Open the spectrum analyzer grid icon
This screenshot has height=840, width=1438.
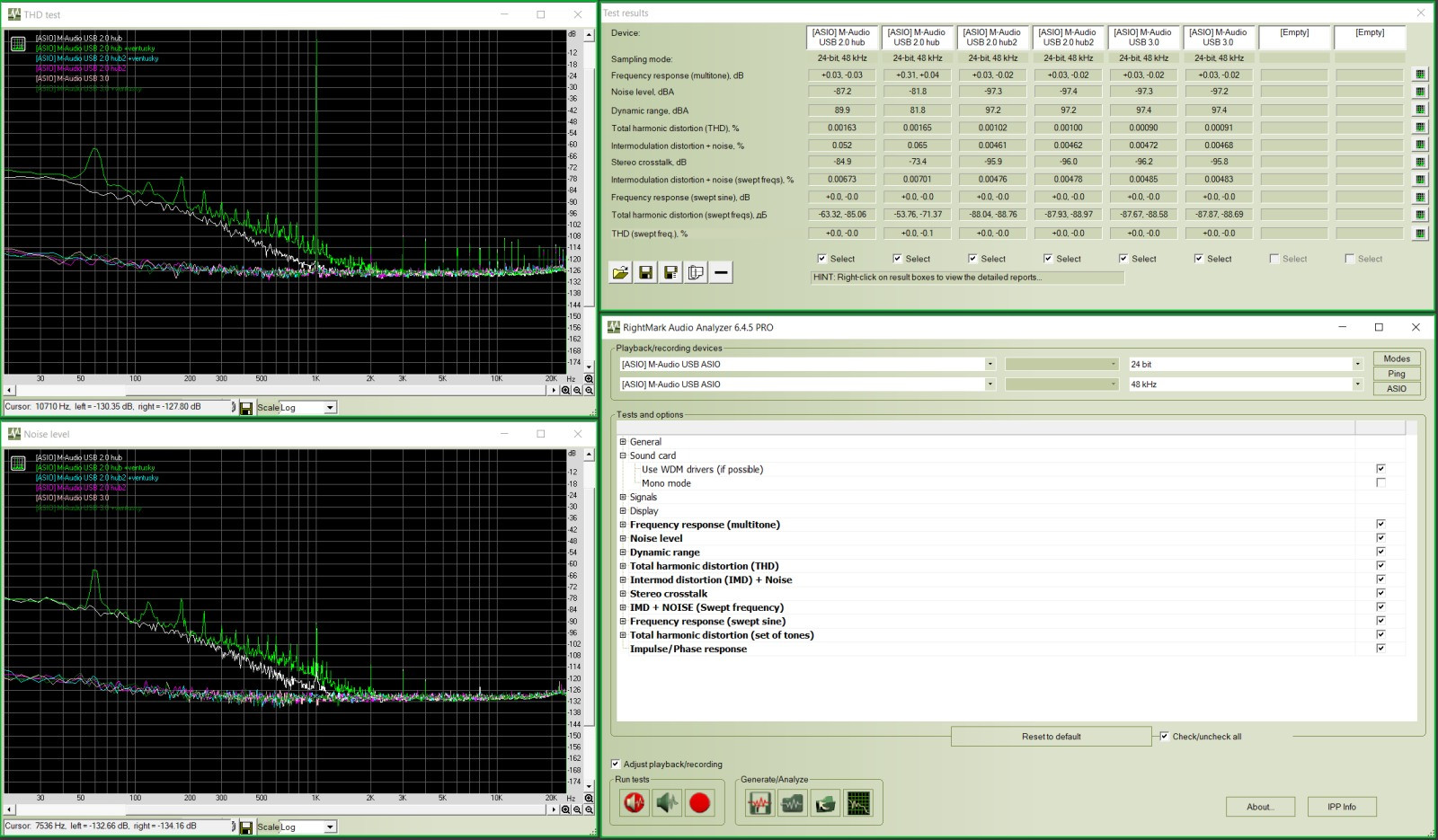click(858, 803)
